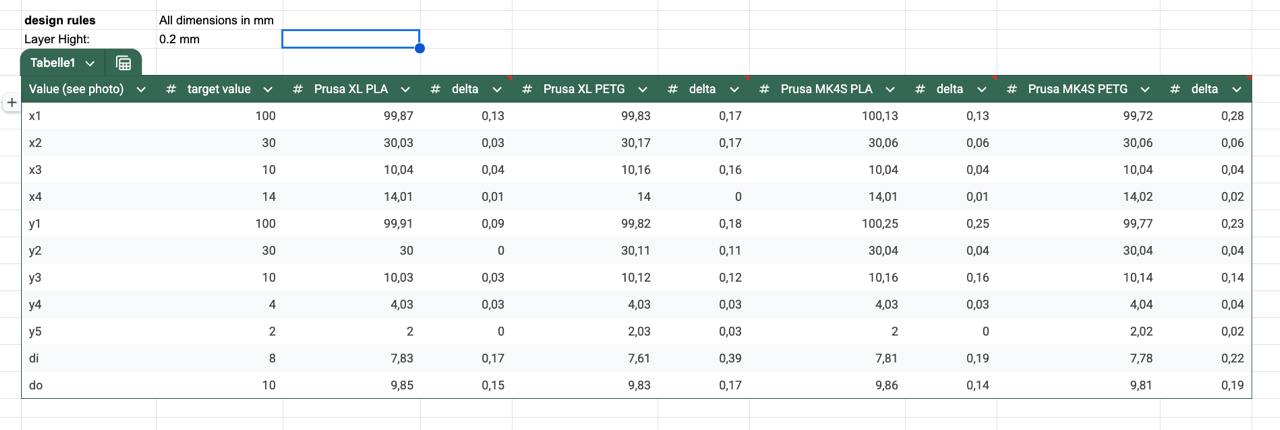Viewport: 1280px width, 430px height.
Task: Click the # type icon for Prusa MK4S PETG
Action: click(1012, 89)
